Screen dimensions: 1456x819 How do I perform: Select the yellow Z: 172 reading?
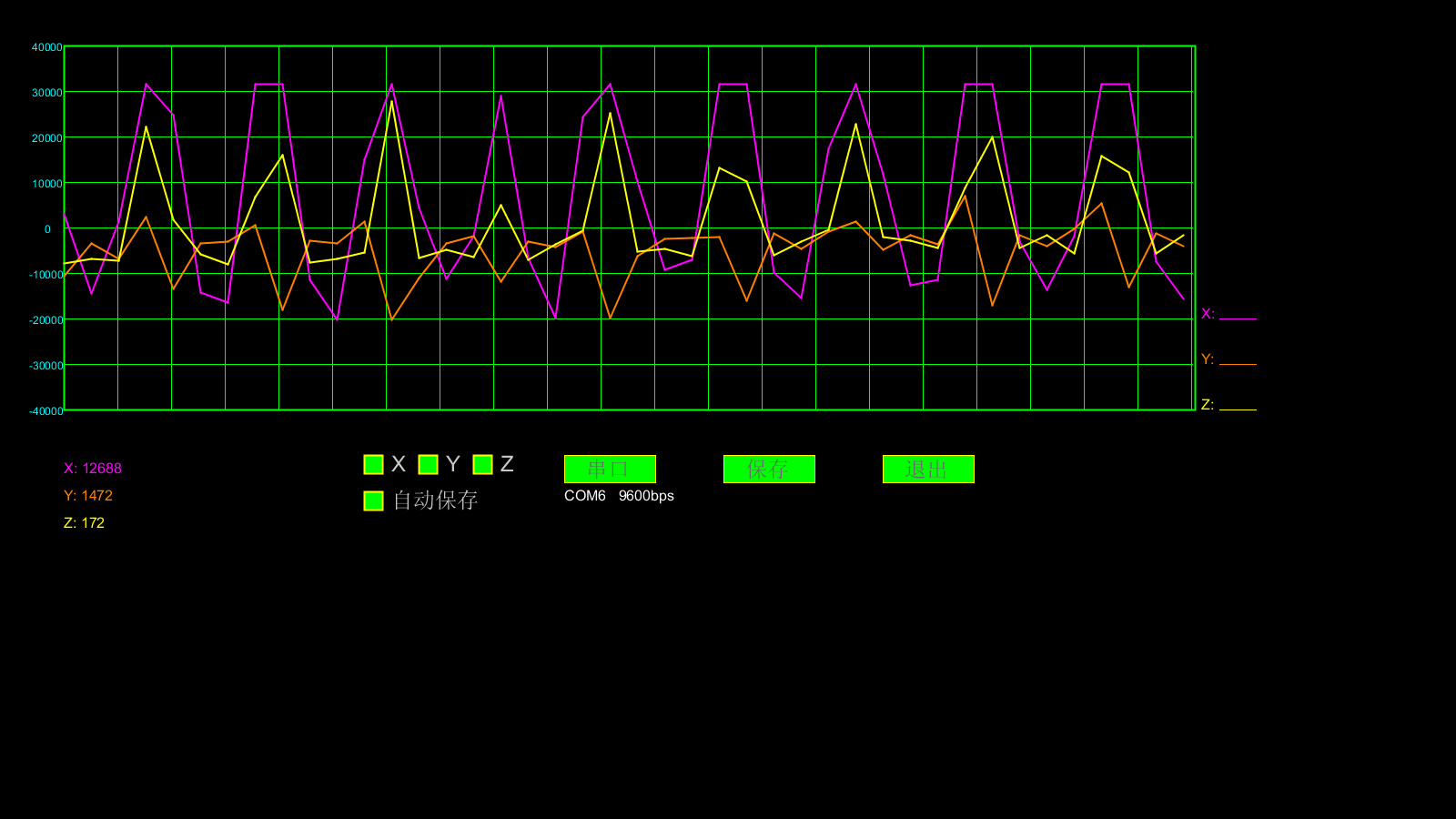tap(84, 523)
